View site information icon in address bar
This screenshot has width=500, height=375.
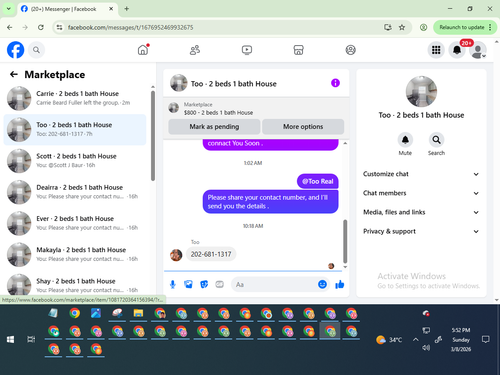pyautogui.click(x=59, y=27)
